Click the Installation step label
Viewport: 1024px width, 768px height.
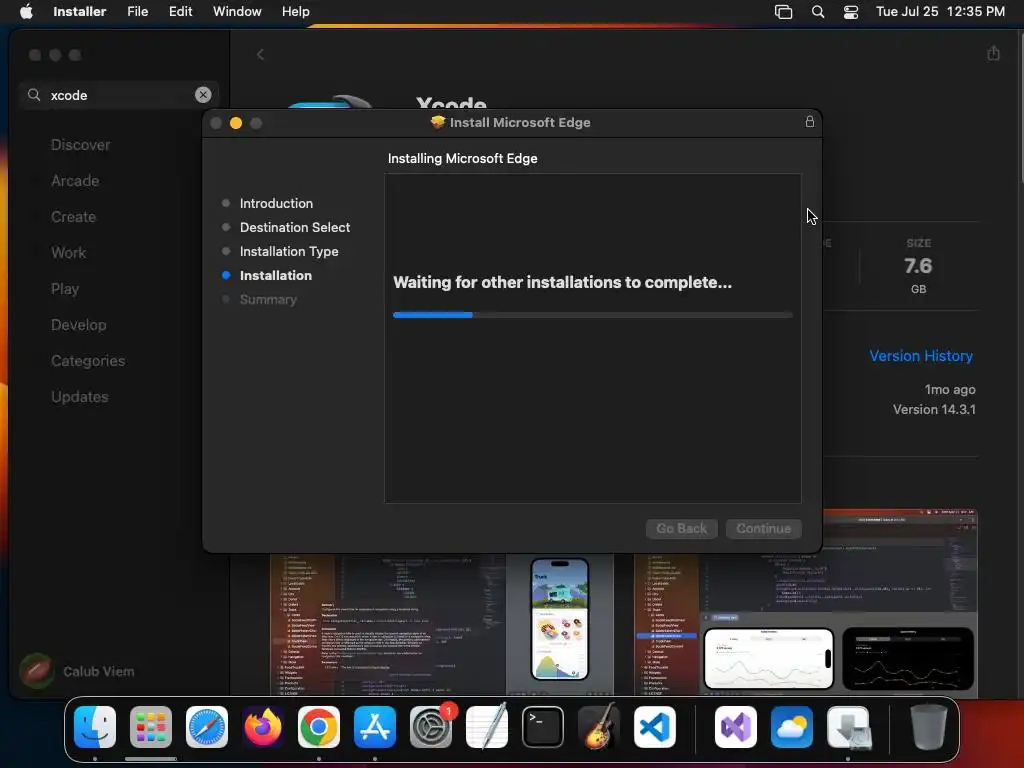[276, 276]
